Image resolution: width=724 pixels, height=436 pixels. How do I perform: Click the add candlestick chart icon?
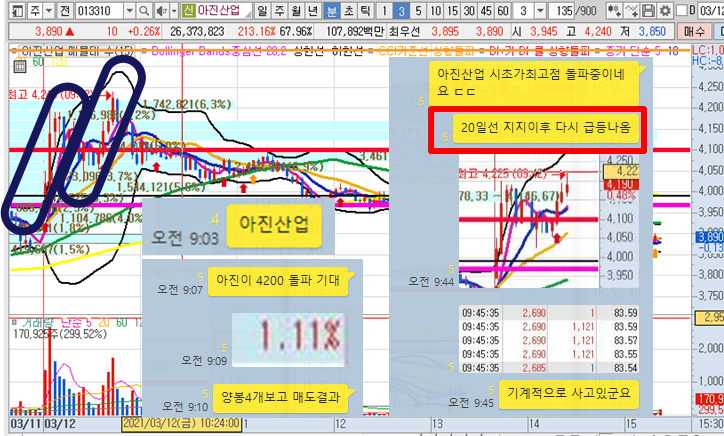(614, 10)
